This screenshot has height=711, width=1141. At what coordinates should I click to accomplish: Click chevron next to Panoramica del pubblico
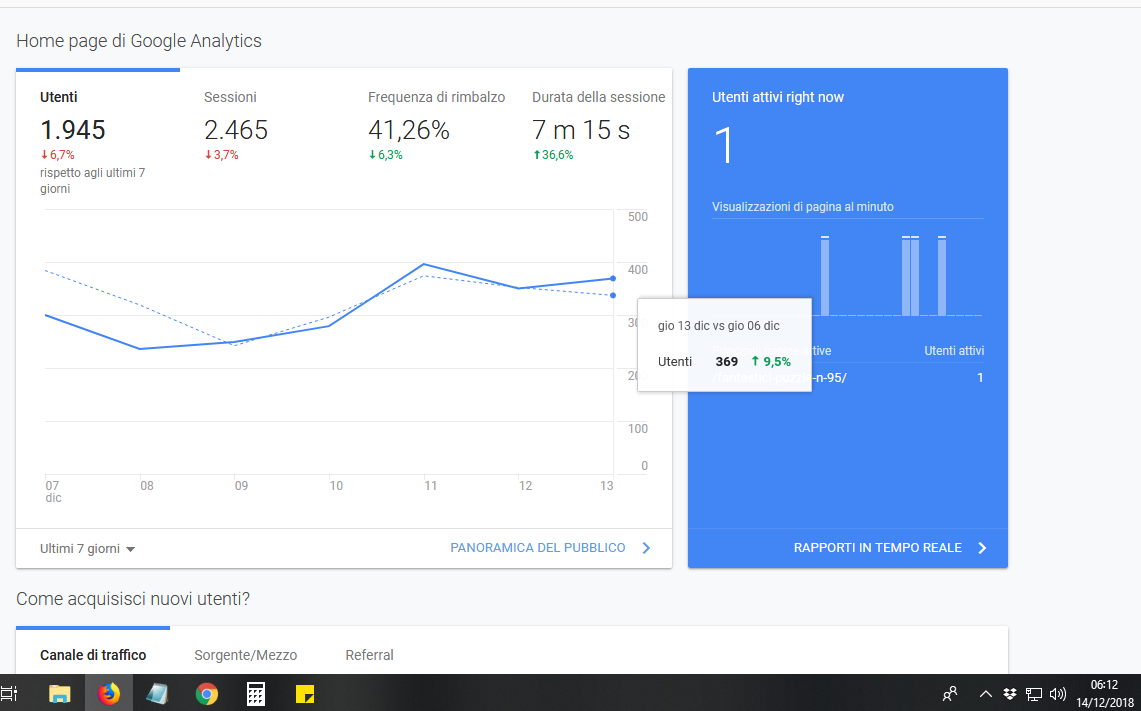pyautogui.click(x=646, y=548)
